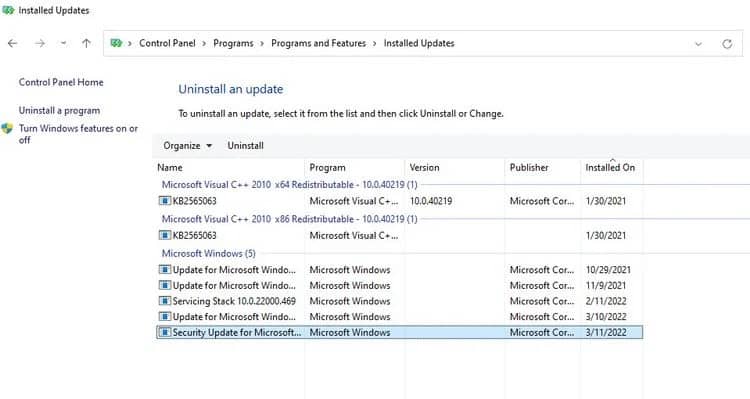The width and height of the screenshot is (750, 399).
Task: Click the Uninstall toolbar button
Action: pyautogui.click(x=245, y=146)
